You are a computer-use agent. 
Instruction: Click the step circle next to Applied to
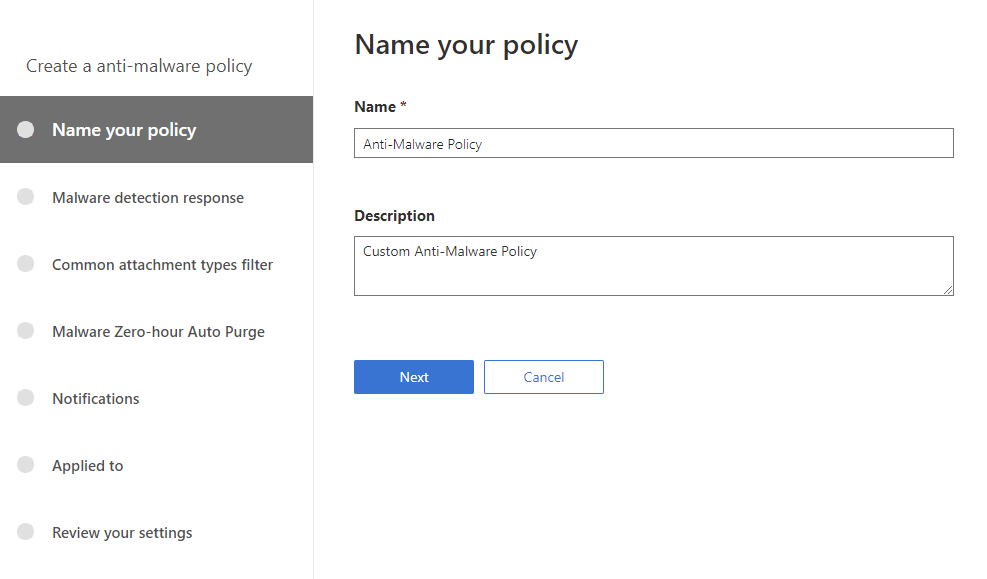click(26, 465)
